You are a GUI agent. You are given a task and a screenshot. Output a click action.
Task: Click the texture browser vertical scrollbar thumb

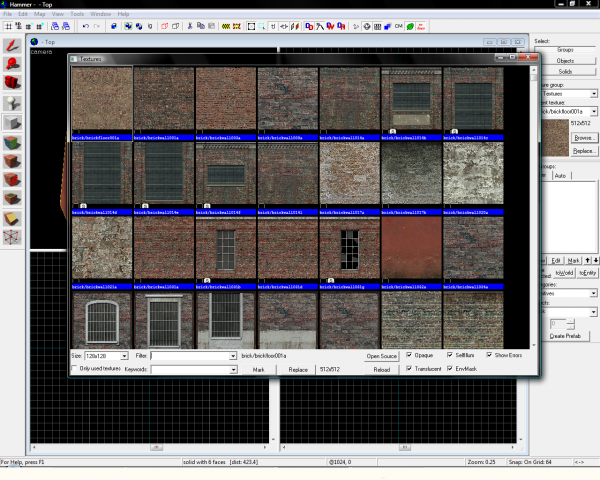pyautogui.click(x=533, y=77)
